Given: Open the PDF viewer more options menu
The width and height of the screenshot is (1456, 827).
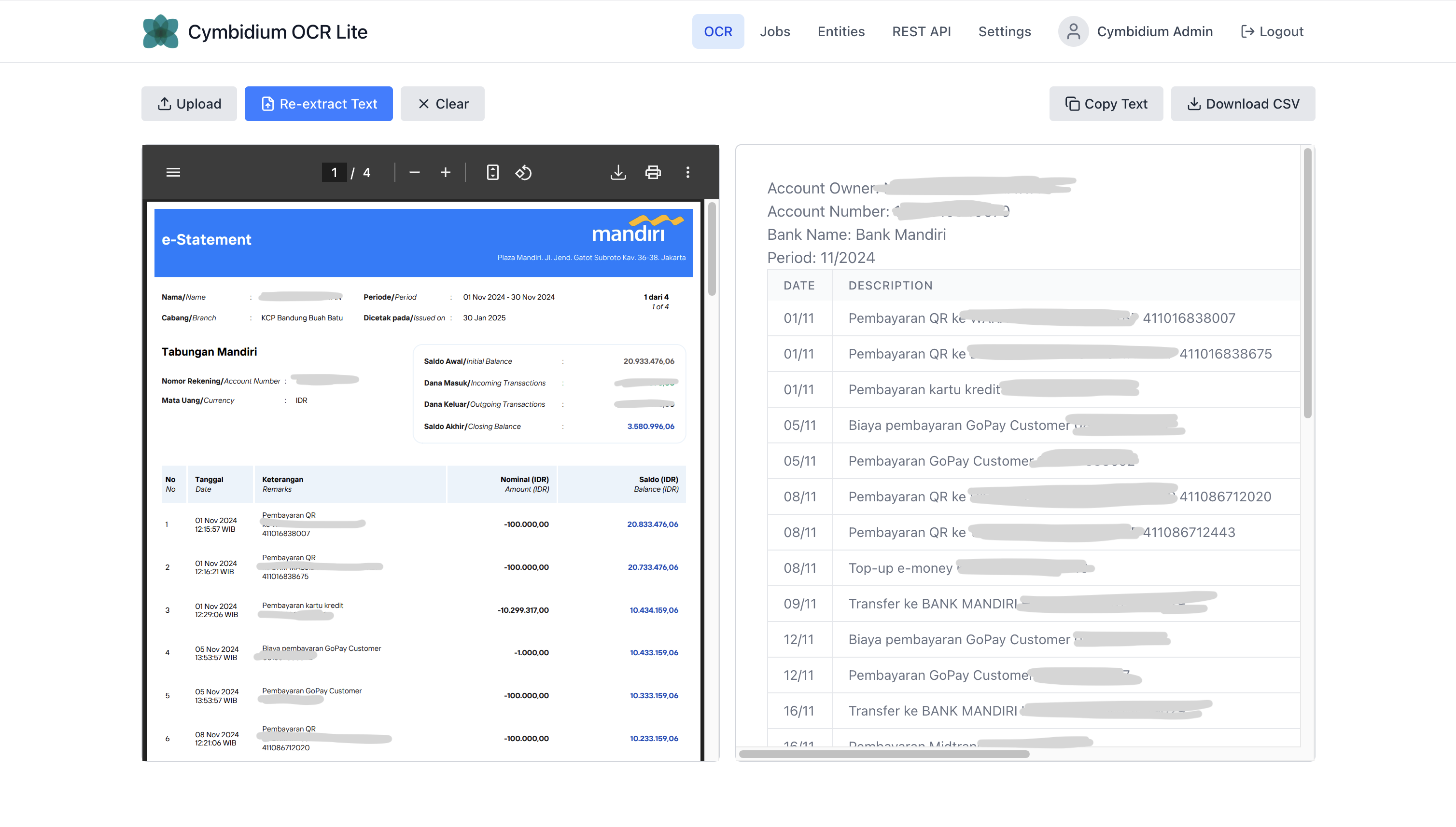Looking at the screenshot, I should (x=687, y=172).
